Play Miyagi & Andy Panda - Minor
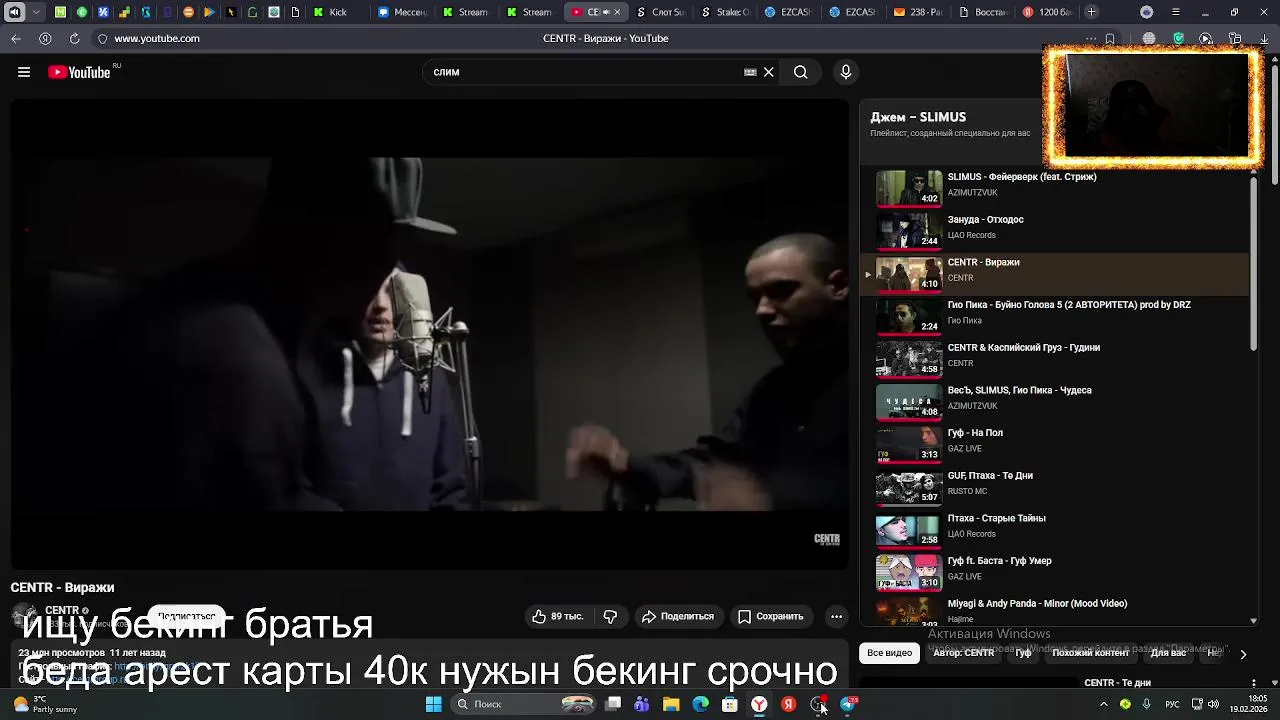 point(1055,611)
